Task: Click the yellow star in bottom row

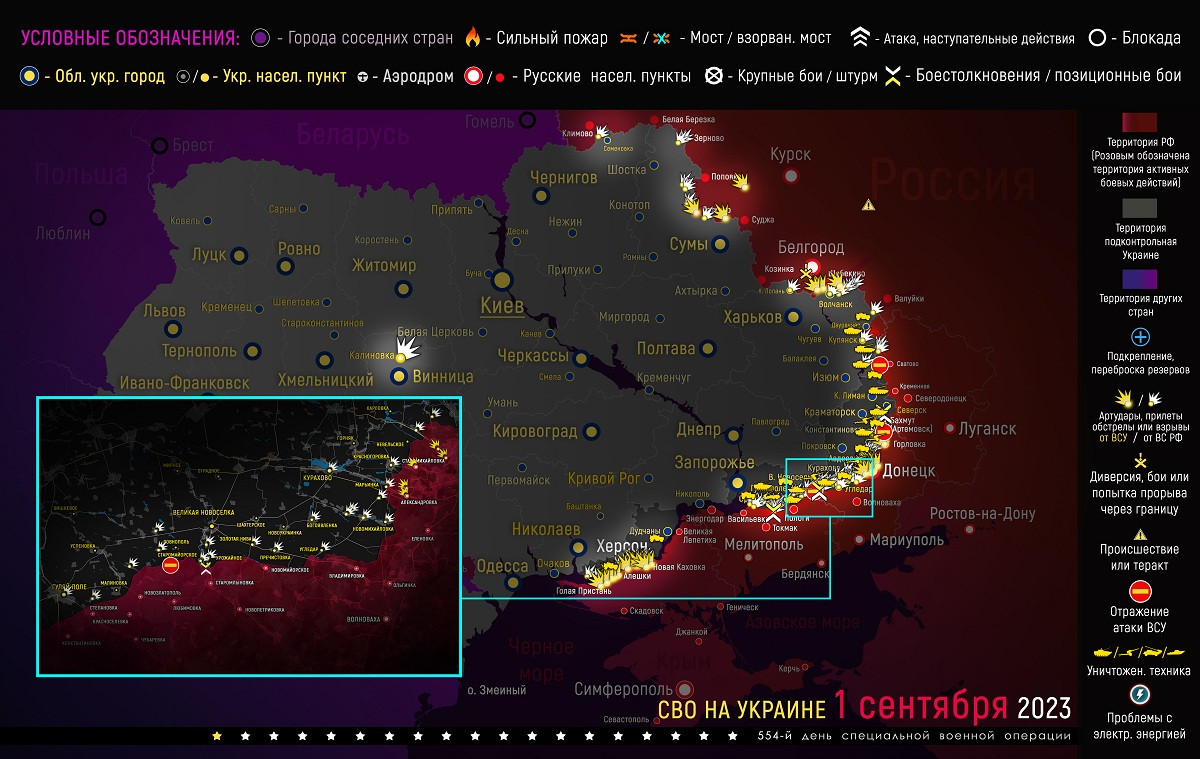Action: (217, 736)
